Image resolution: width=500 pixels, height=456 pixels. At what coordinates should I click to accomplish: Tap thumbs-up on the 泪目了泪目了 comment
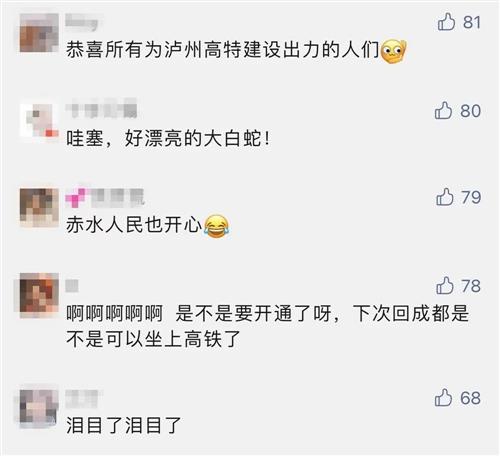click(443, 398)
